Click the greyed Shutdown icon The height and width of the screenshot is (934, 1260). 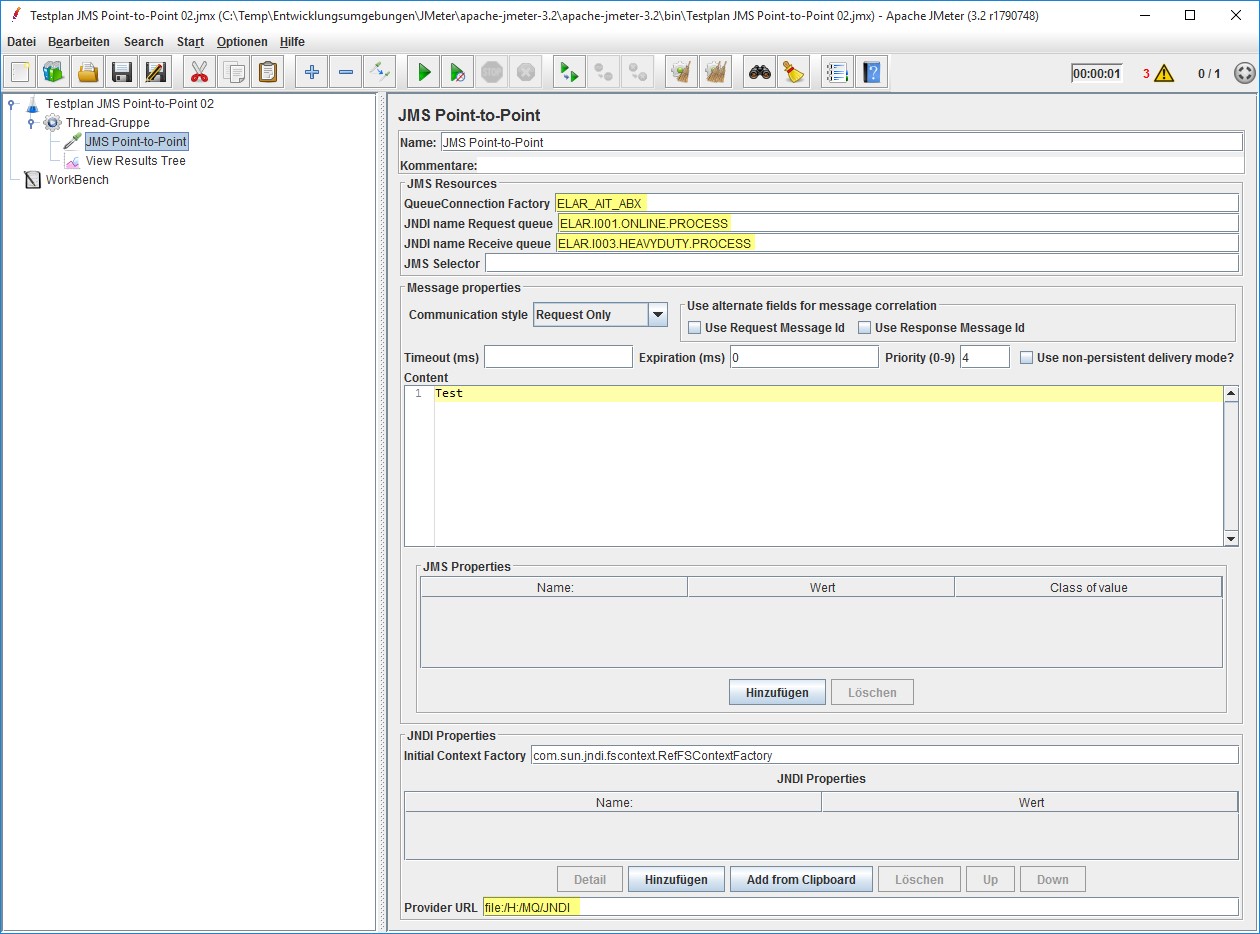(526, 72)
